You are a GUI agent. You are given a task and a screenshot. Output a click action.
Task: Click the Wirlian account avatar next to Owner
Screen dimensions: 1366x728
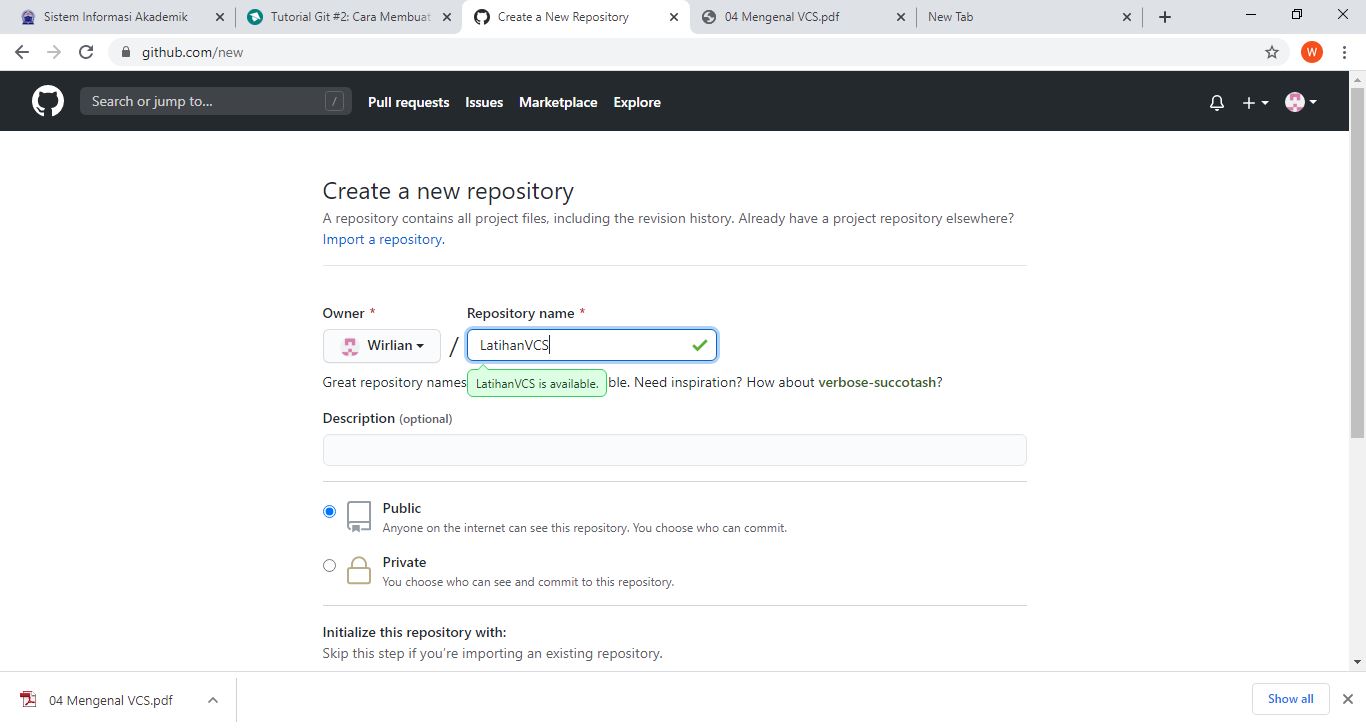348,345
